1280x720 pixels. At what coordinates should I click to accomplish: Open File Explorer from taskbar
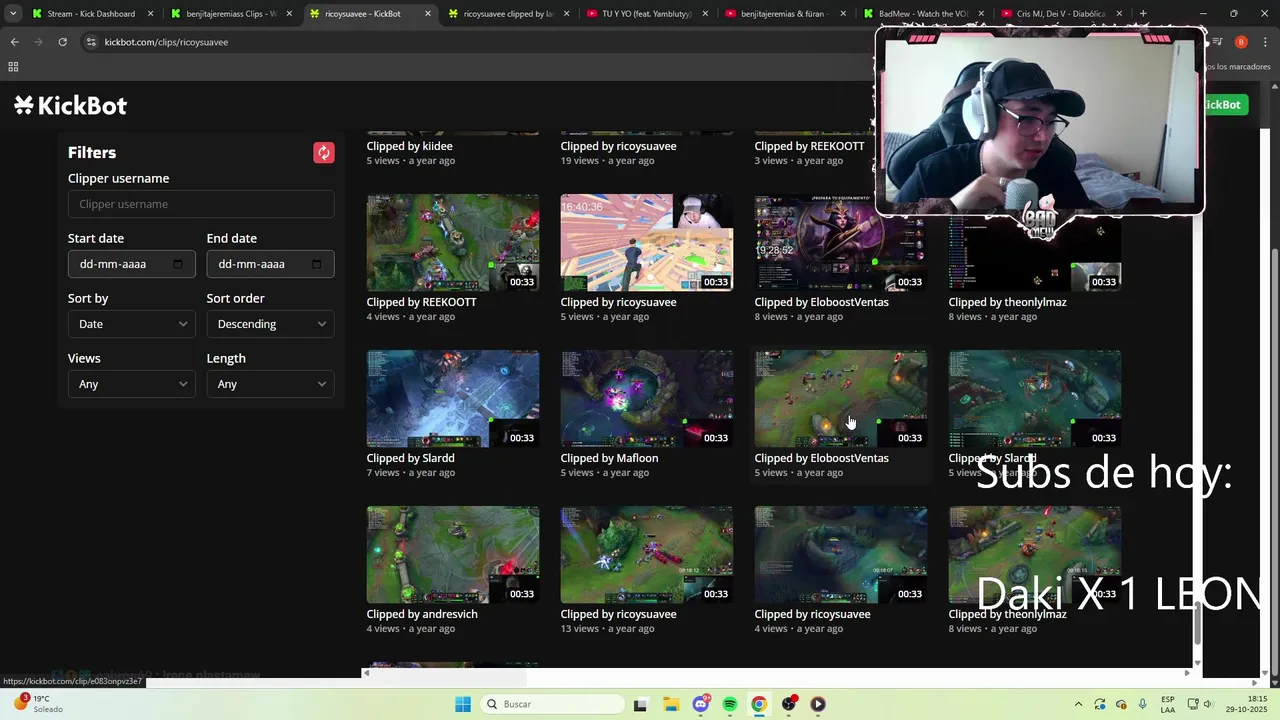click(x=671, y=704)
